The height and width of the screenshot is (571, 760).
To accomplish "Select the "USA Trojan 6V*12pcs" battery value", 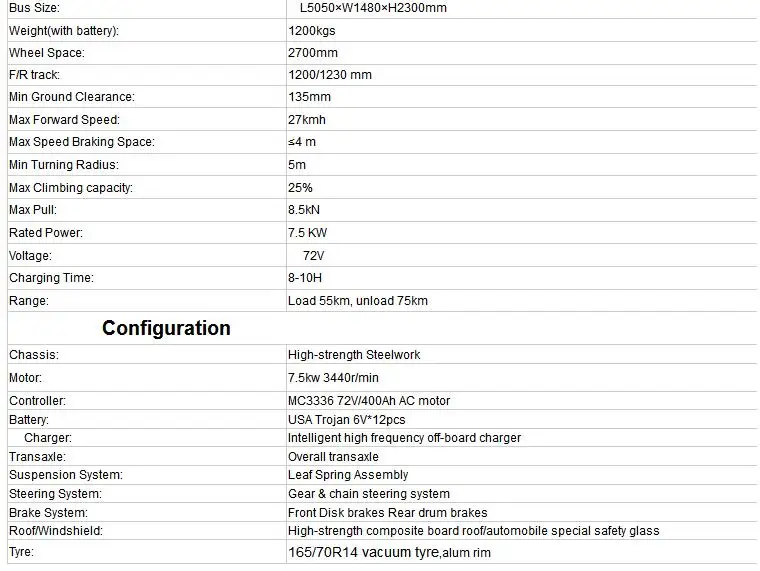I will click(347, 420).
